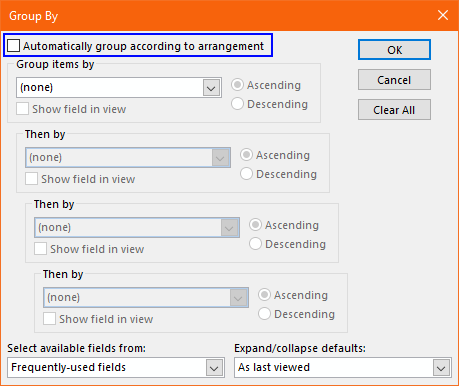Check Automatically group according to arrangement
Screen dimensions: 459x386
13,46
